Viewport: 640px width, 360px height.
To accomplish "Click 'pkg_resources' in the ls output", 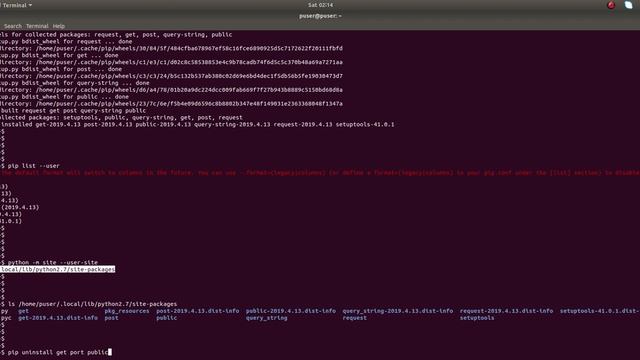I will coord(127,311).
